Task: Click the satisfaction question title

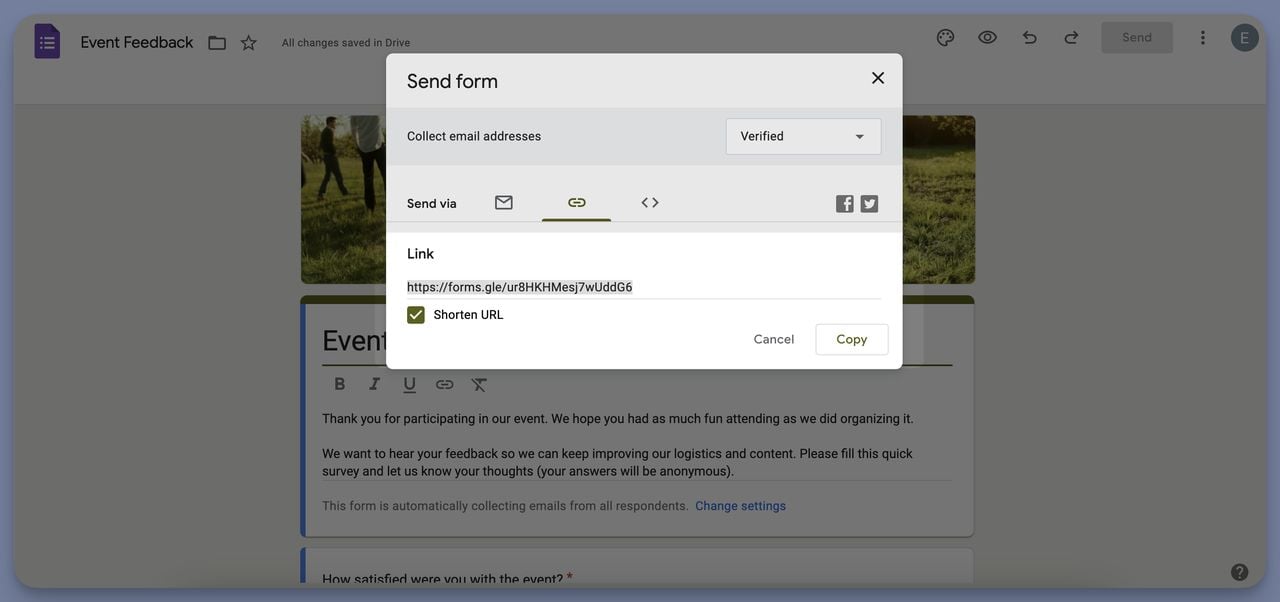Action: 442,579
